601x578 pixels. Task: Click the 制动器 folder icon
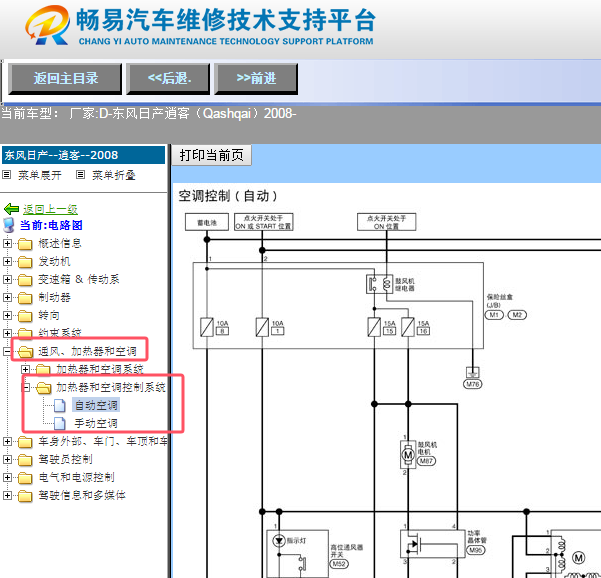25,298
